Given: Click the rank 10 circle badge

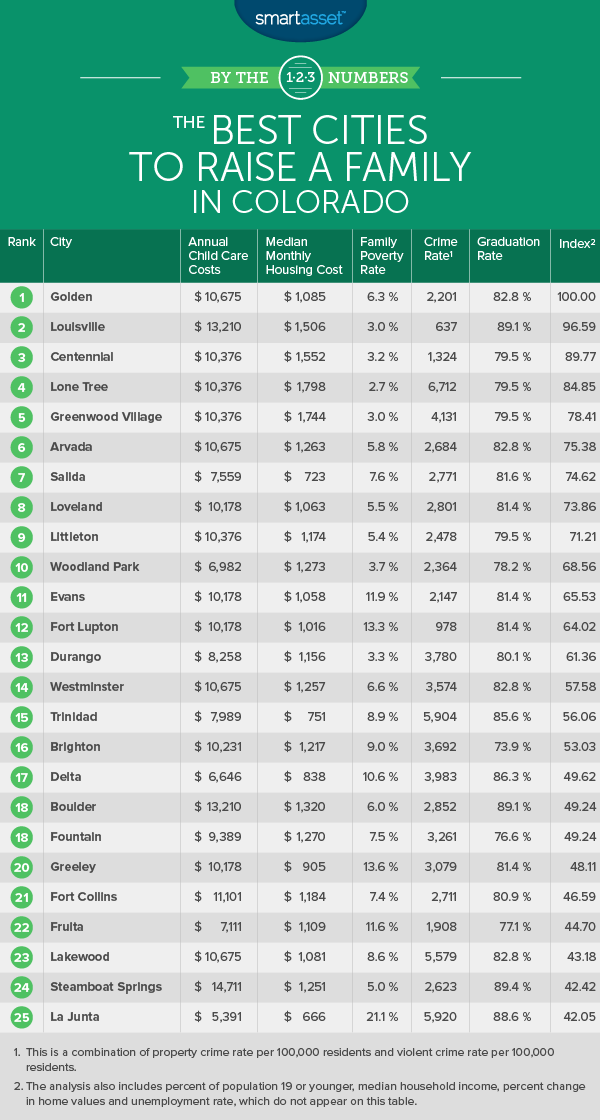Looking at the screenshot, I should [x=21, y=567].
